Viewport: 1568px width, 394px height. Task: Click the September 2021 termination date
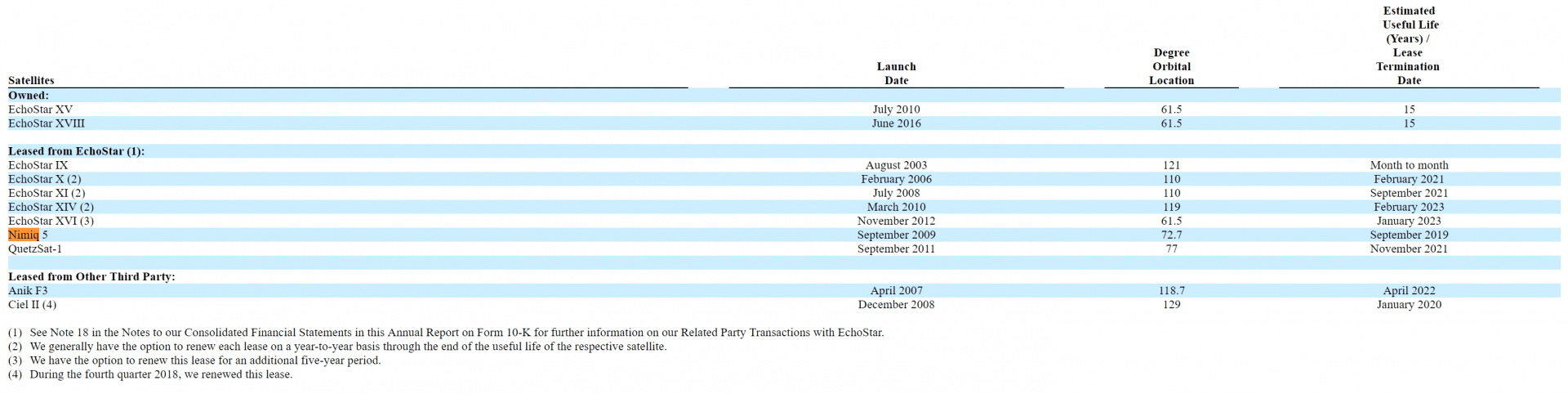[x=1409, y=193]
